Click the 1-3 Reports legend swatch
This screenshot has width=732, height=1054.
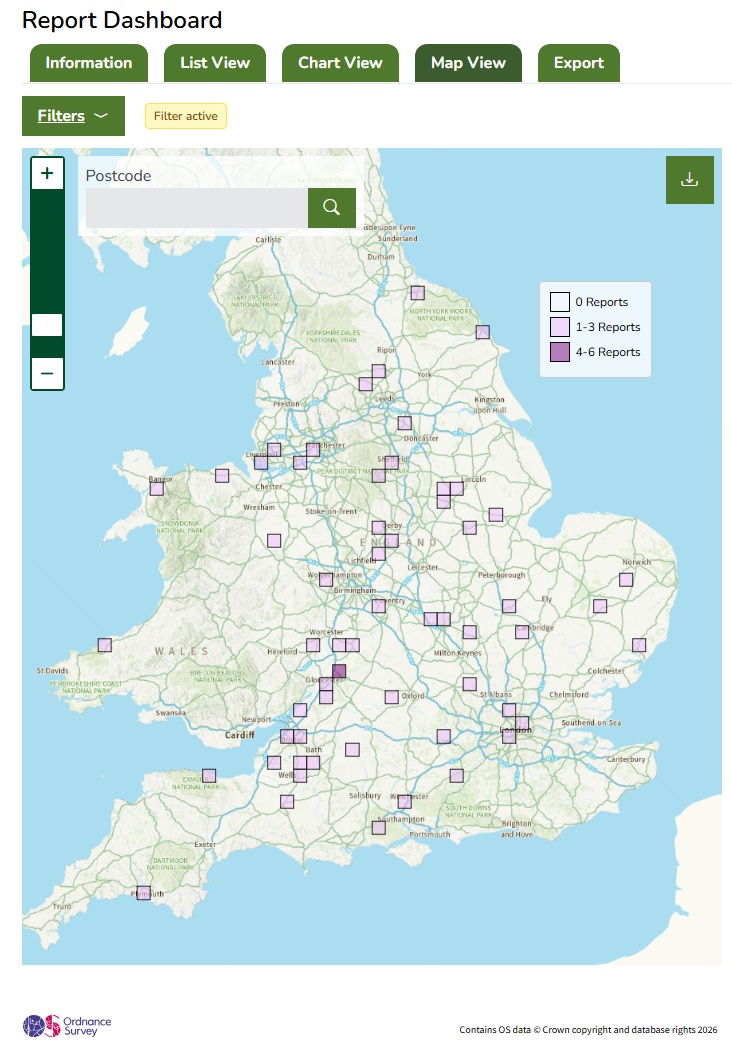pyautogui.click(x=560, y=327)
